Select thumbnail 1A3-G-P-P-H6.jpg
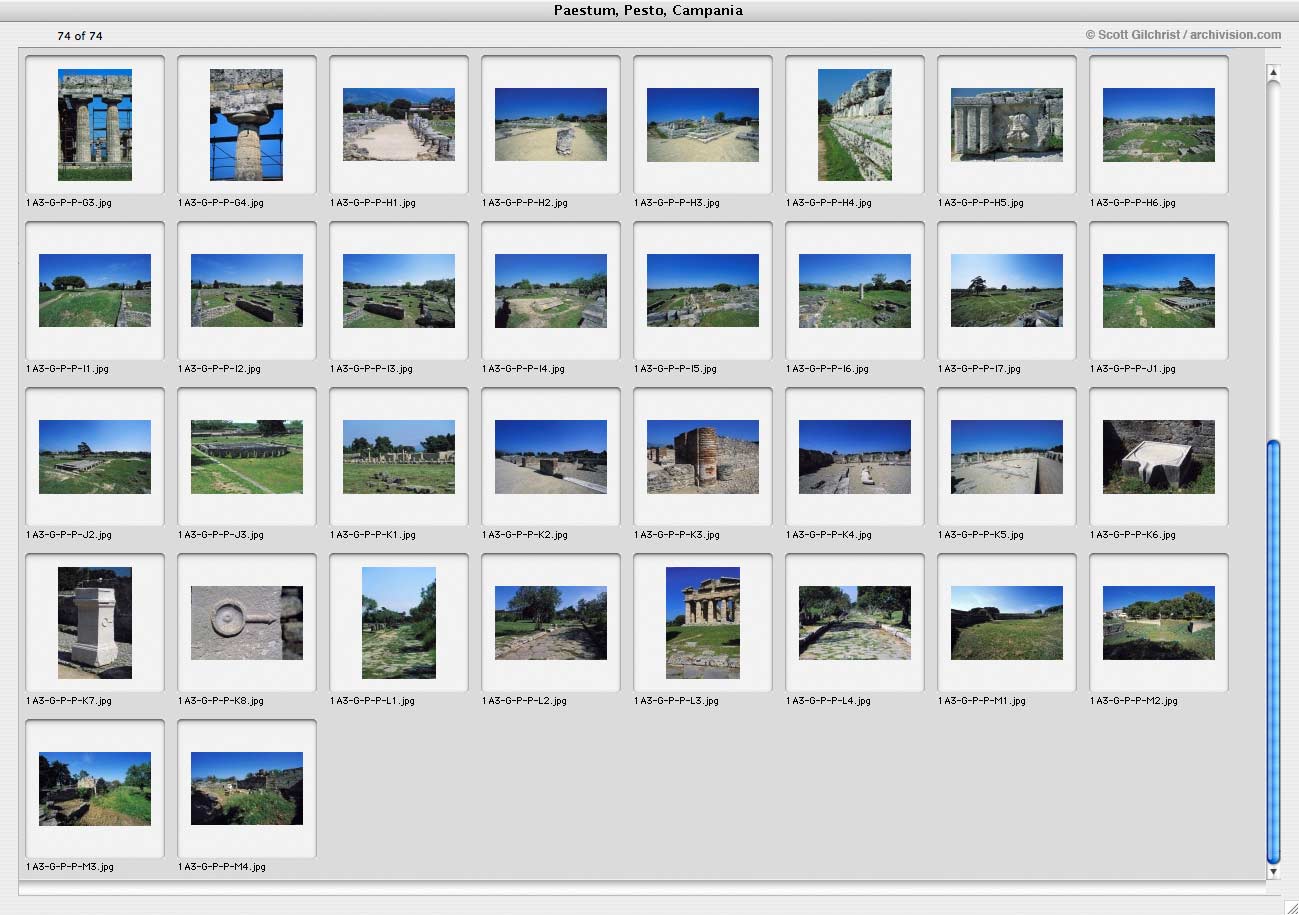Screen dimensions: 1299x915 click(1159, 125)
